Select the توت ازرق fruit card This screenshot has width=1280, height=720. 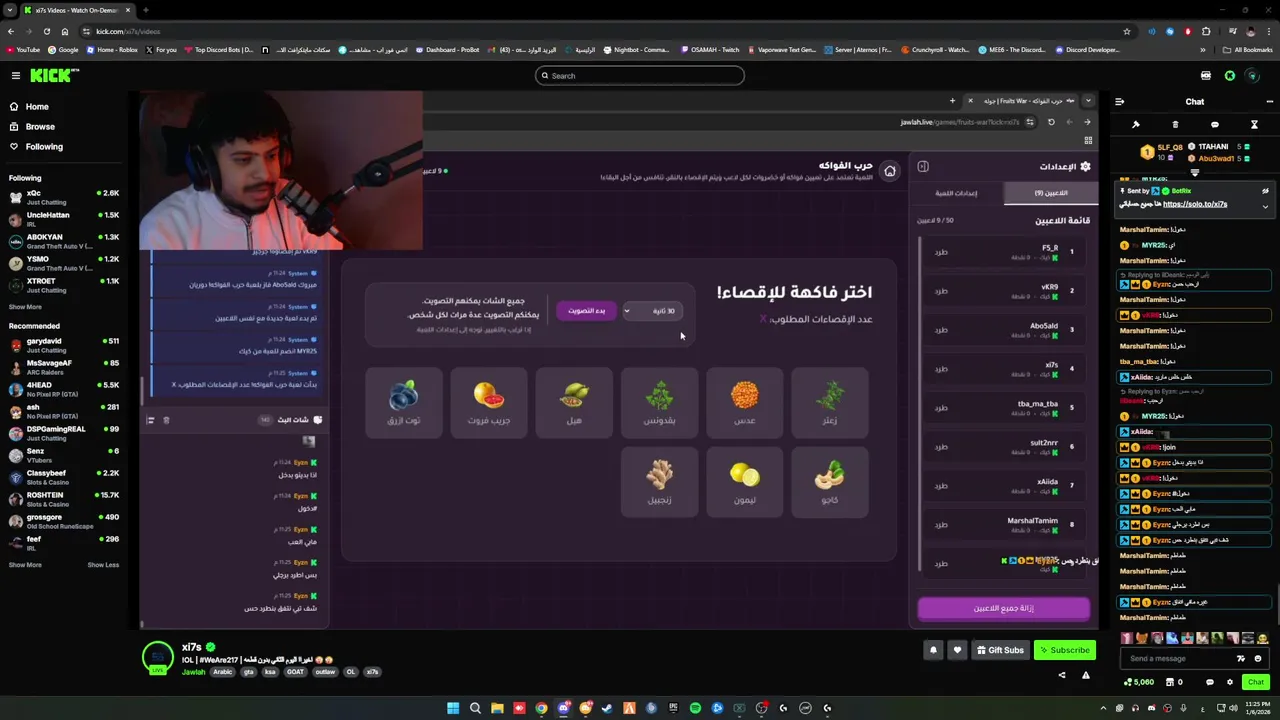tap(403, 402)
